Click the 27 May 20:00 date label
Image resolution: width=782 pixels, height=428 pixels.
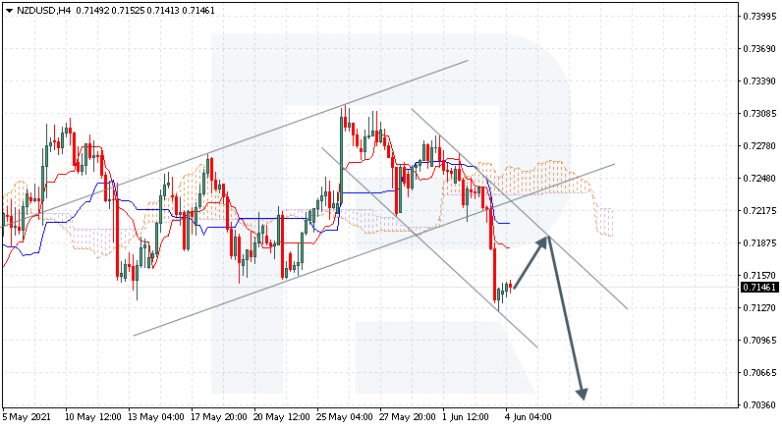point(407,417)
